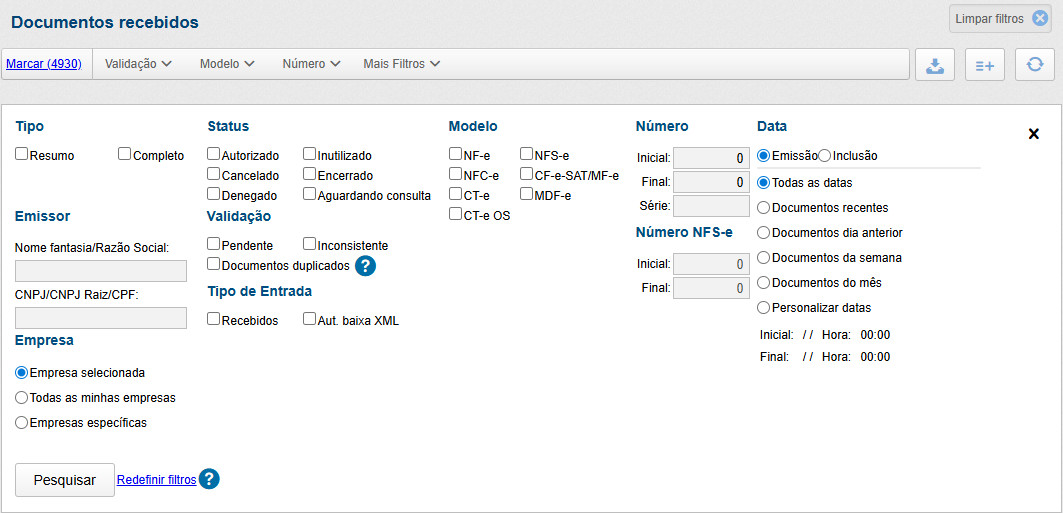Click the add columns list icon
Image resolution: width=1063 pixels, height=513 pixels.
(985, 65)
